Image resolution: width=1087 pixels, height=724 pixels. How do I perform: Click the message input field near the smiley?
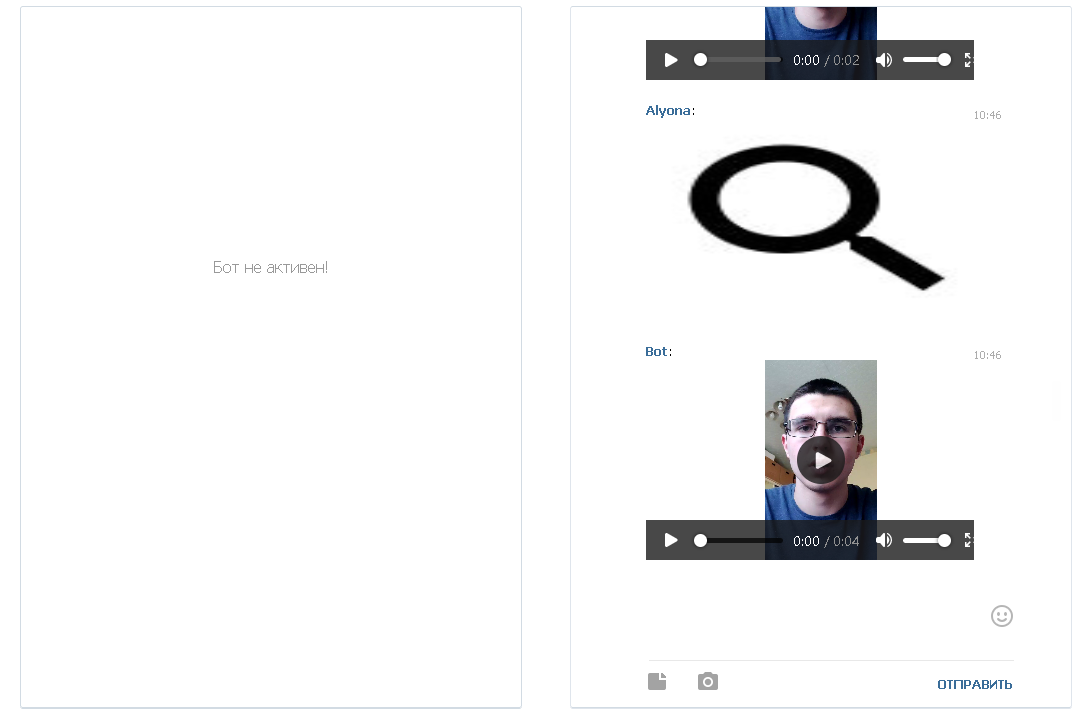coord(830,615)
